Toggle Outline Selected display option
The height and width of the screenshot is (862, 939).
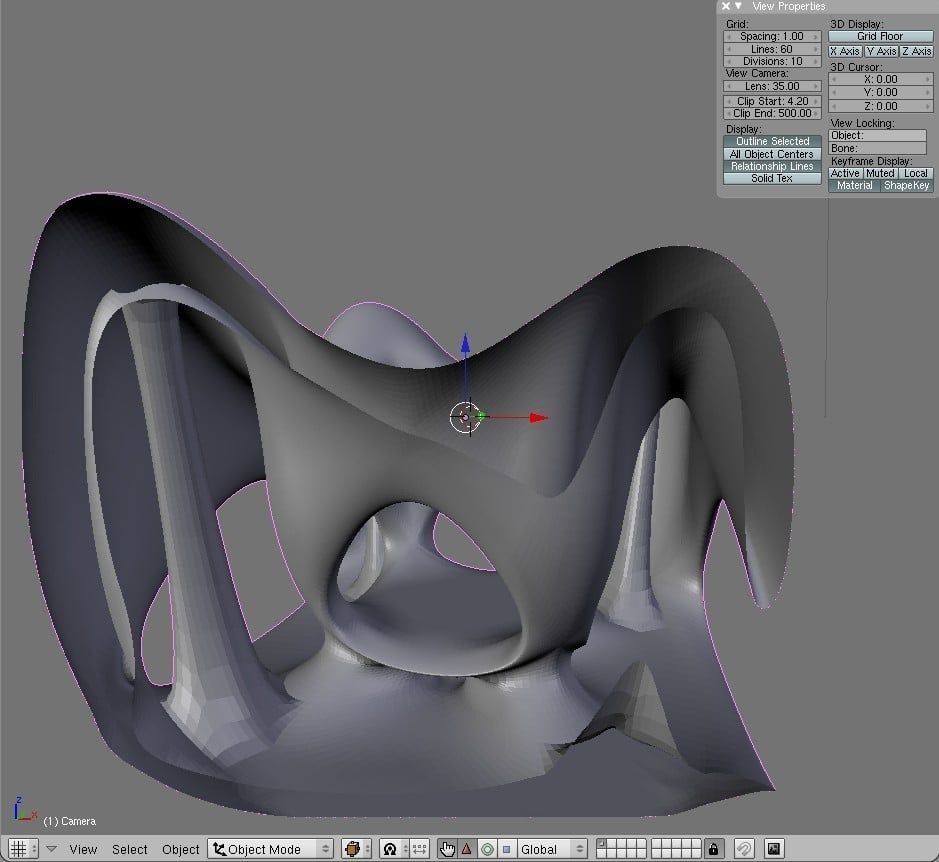772,141
